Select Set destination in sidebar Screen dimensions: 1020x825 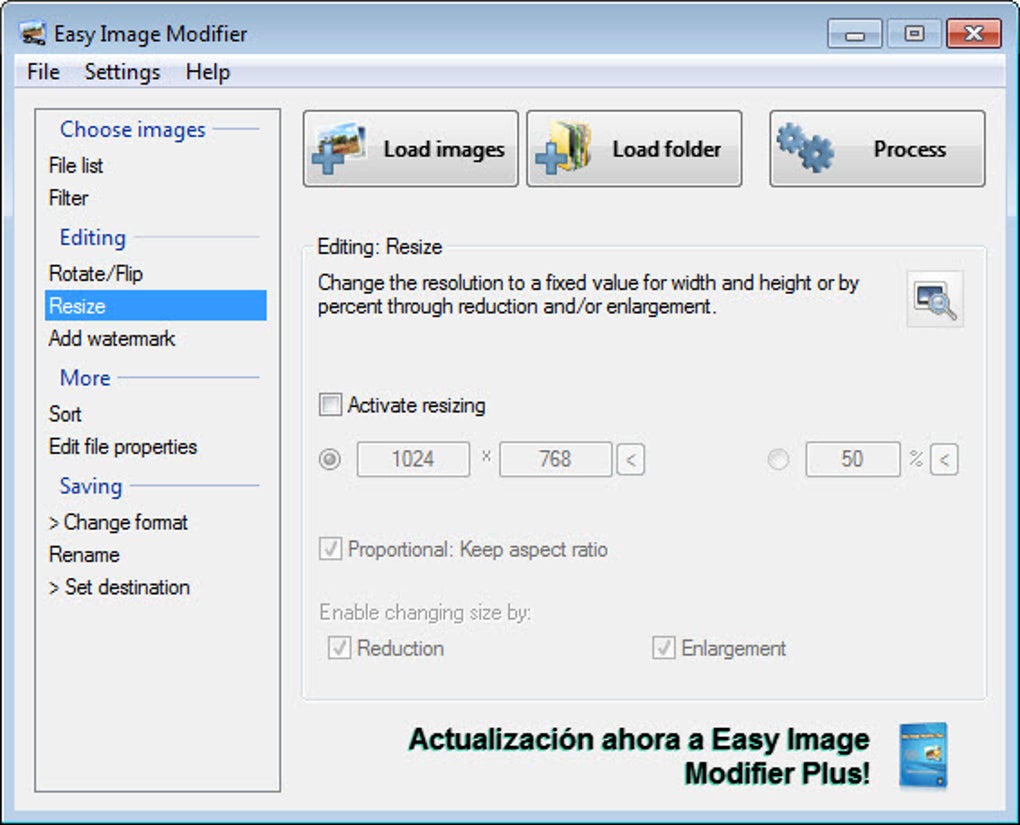pos(155,587)
